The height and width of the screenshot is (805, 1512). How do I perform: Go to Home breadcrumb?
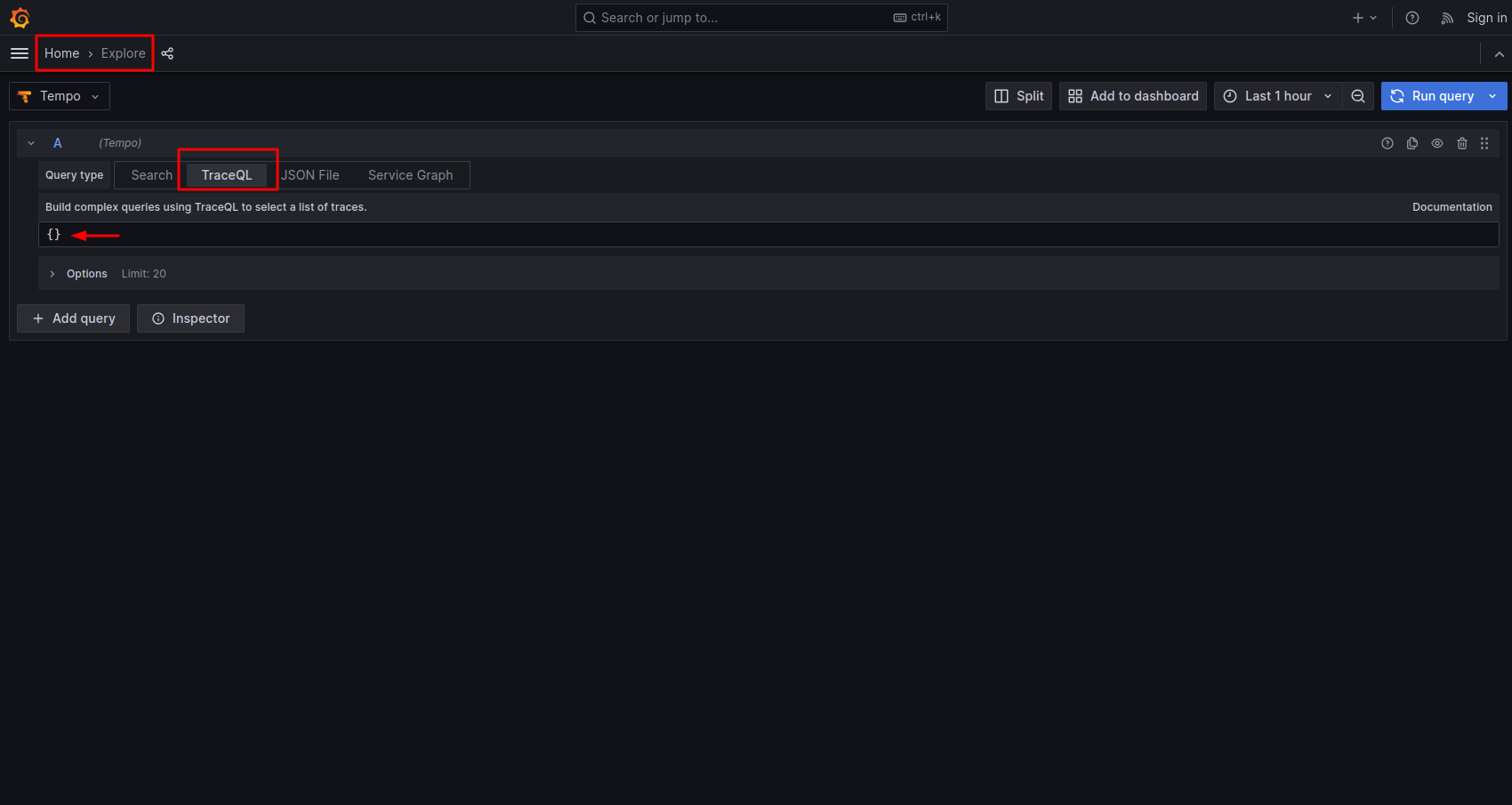coord(61,53)
